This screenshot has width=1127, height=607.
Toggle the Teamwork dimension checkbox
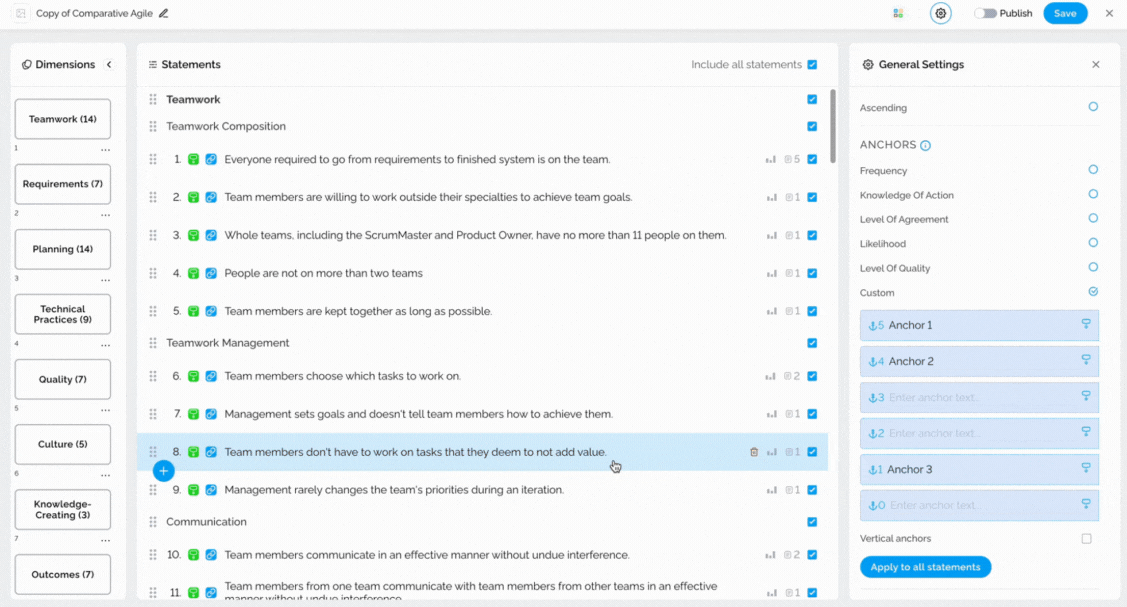click(812, 99)
